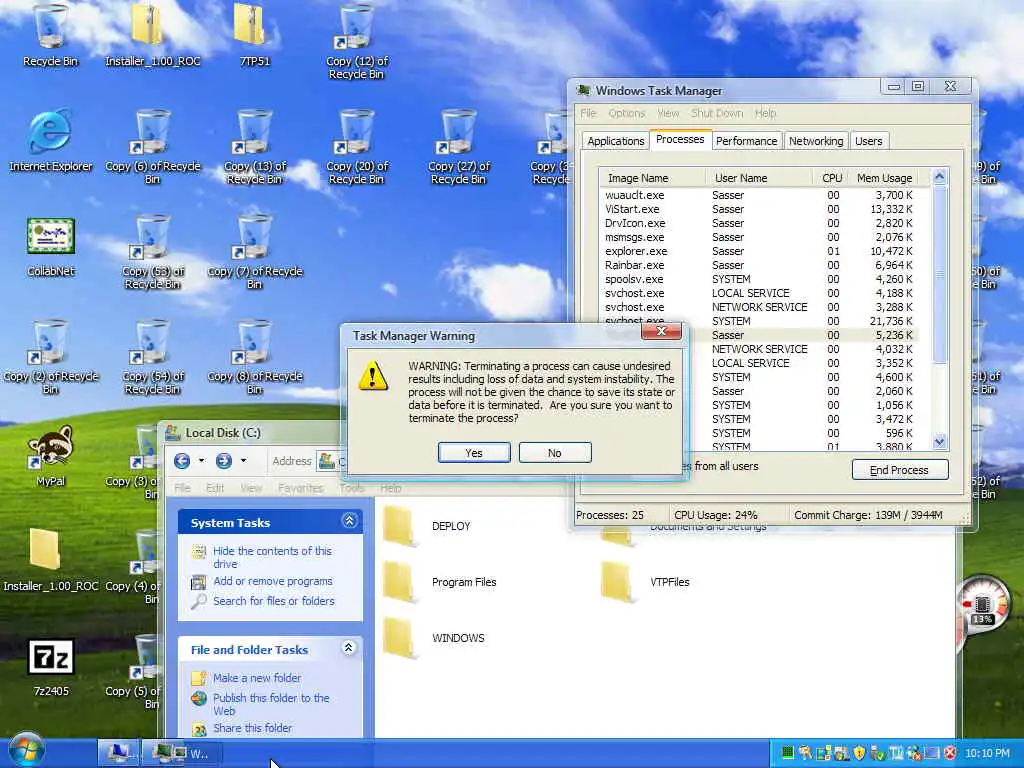Click the taskbar clock showing 10:10 PM

(987, 753)
